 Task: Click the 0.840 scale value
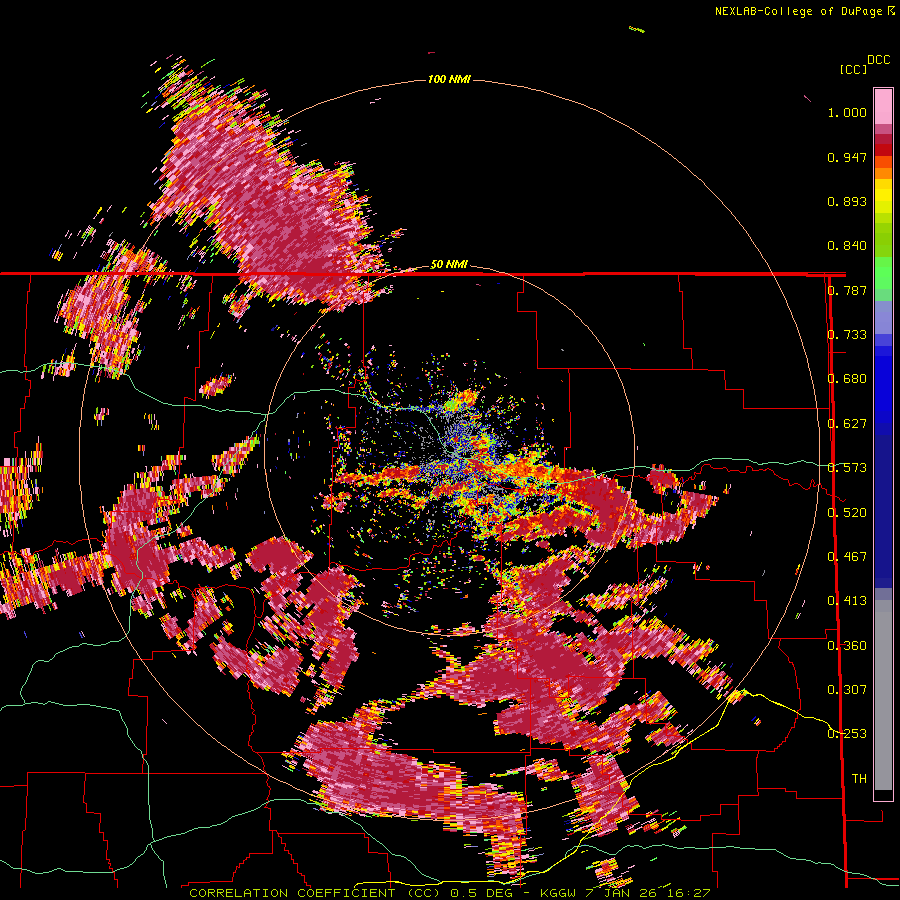tap(847, 246)
